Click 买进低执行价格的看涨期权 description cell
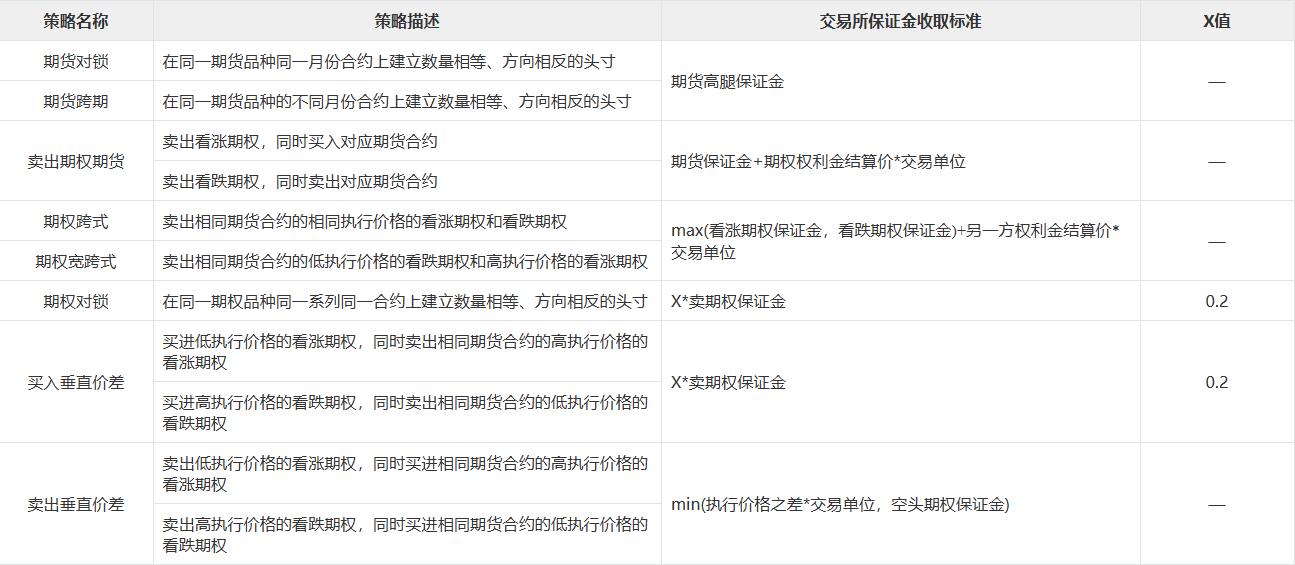 coord(407,351)
